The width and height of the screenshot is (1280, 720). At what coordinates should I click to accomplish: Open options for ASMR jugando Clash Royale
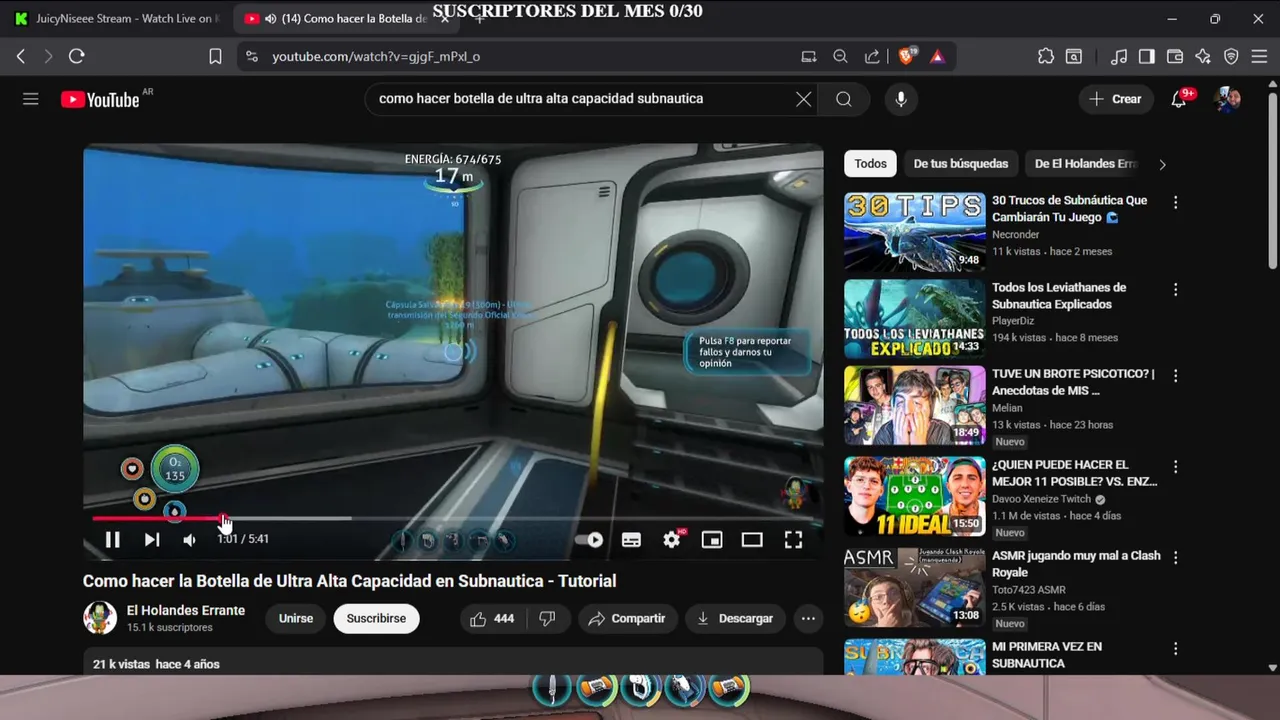click(x=1176, y=558)
